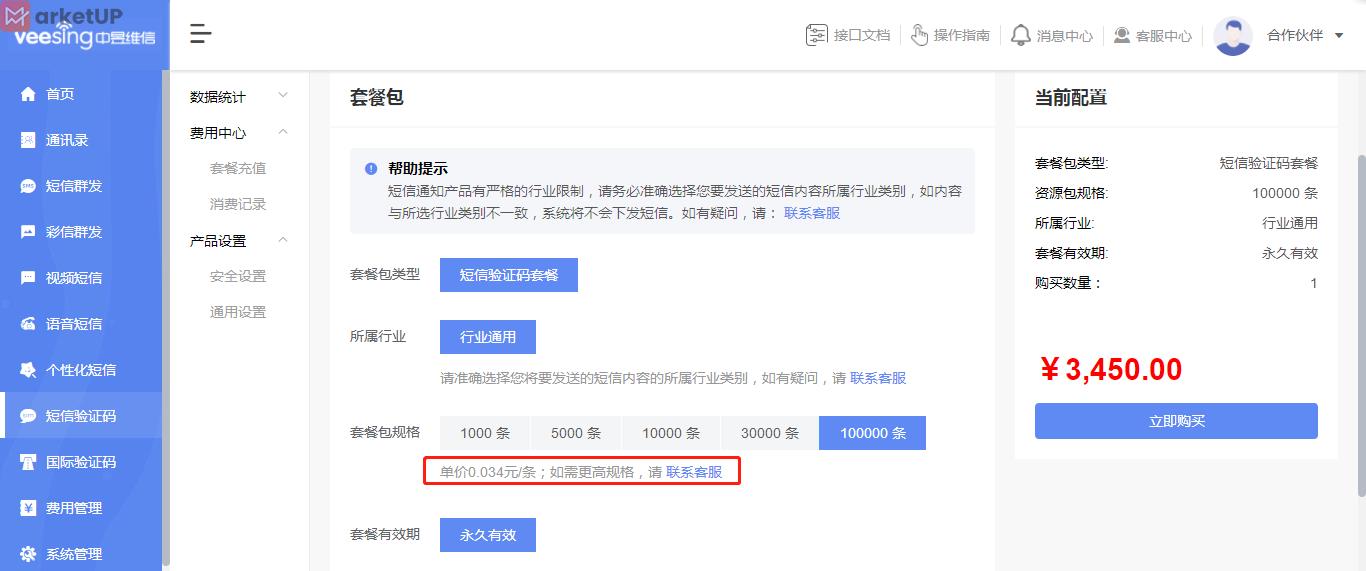Toggle the sidebar collapse hamburger icon
Screen dimensions: 1366x571
(x=201, y=34)
